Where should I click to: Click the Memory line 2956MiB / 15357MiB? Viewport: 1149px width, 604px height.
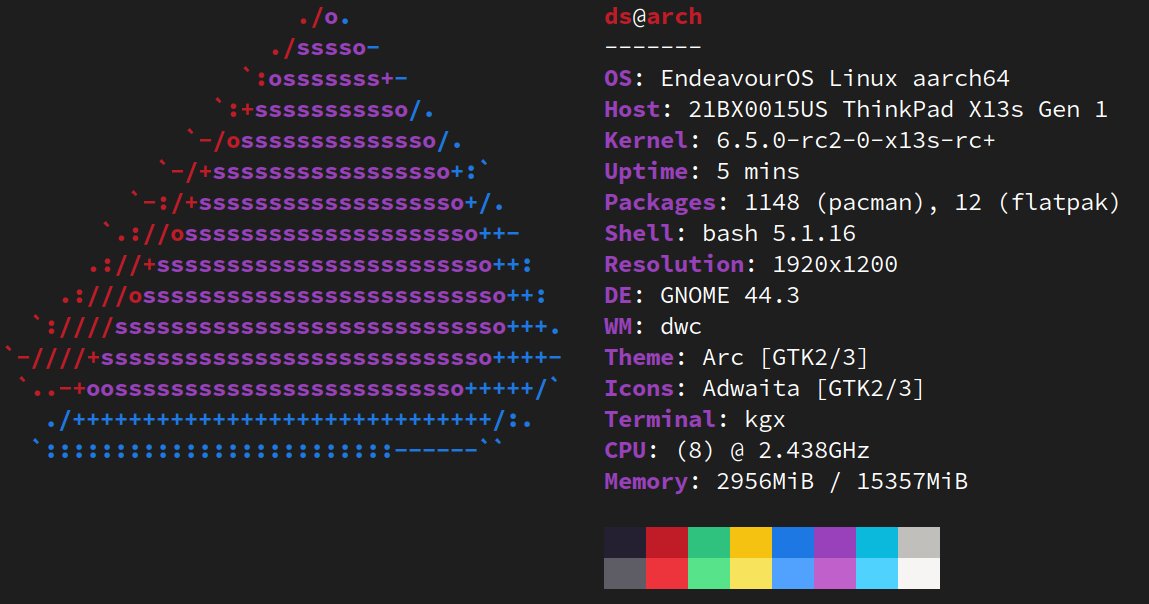(786, 482)
